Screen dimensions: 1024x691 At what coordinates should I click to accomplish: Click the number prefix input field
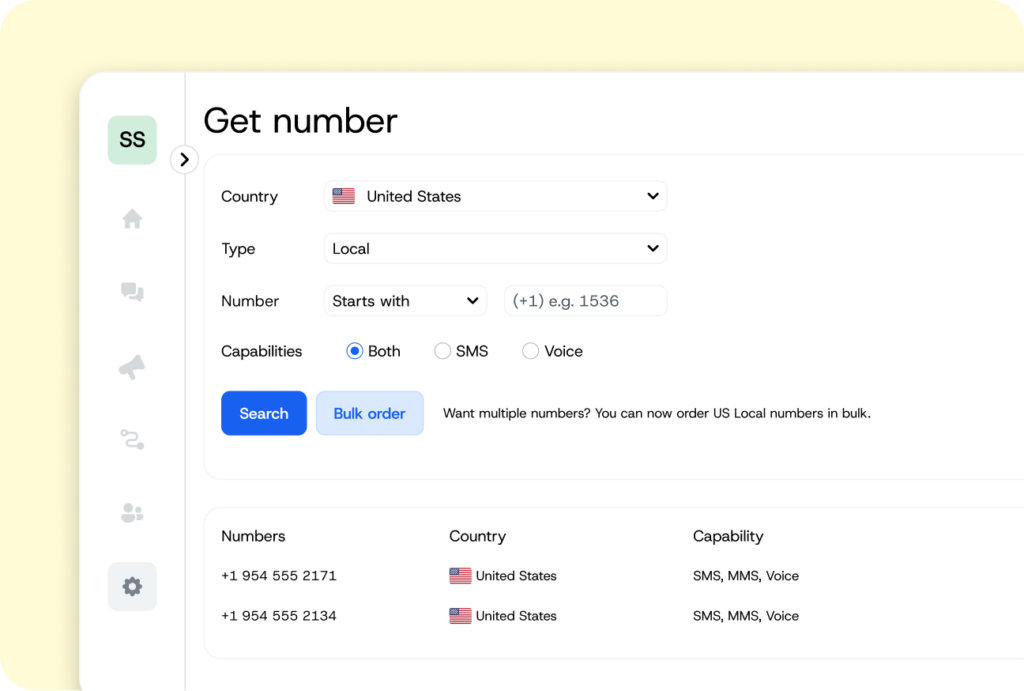coord(585,300)
